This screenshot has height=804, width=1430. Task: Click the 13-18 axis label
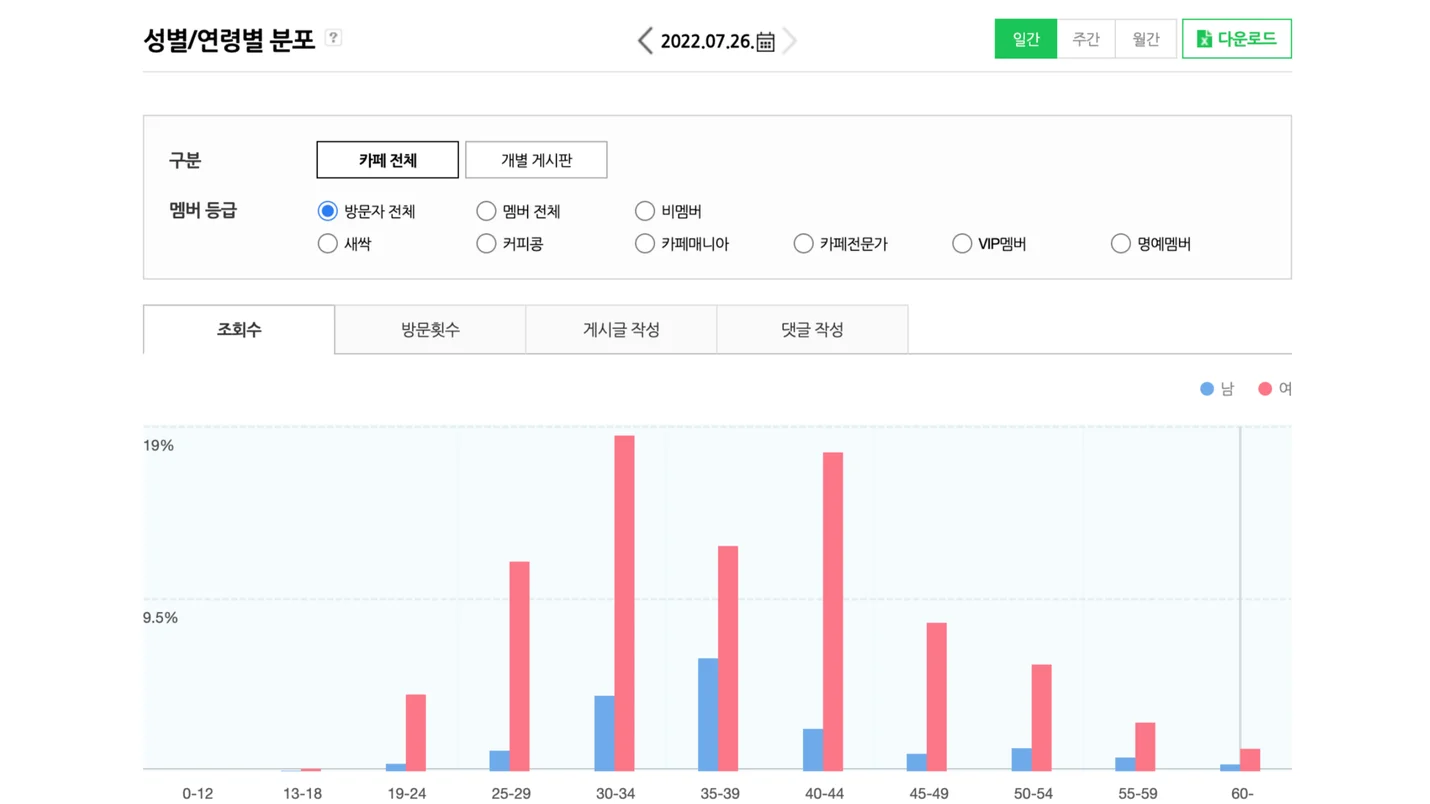302,794
